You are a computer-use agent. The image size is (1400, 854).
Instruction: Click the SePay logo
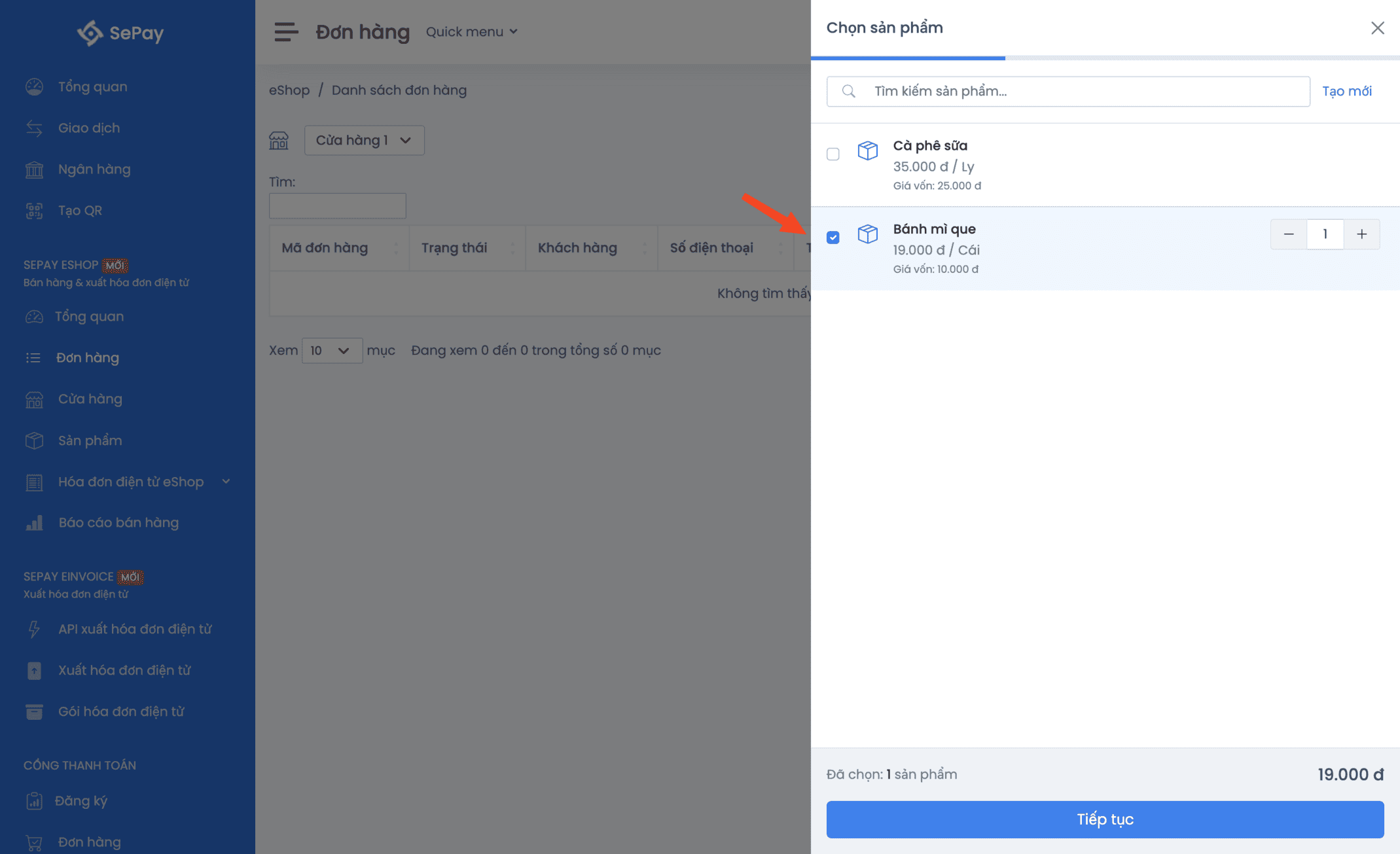[x=120, y=32]
